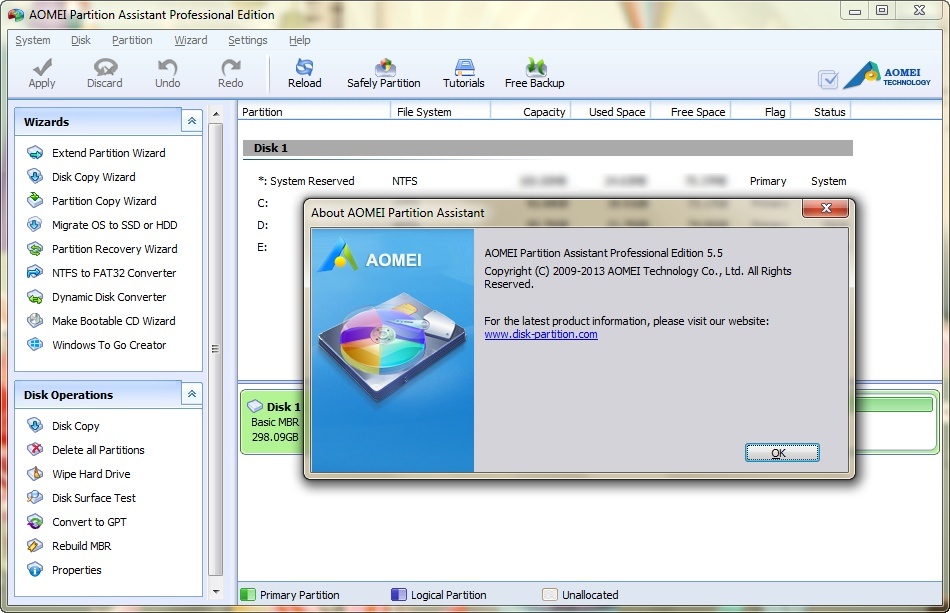
Task: Open the Partition menu
Action: (132, 40)
